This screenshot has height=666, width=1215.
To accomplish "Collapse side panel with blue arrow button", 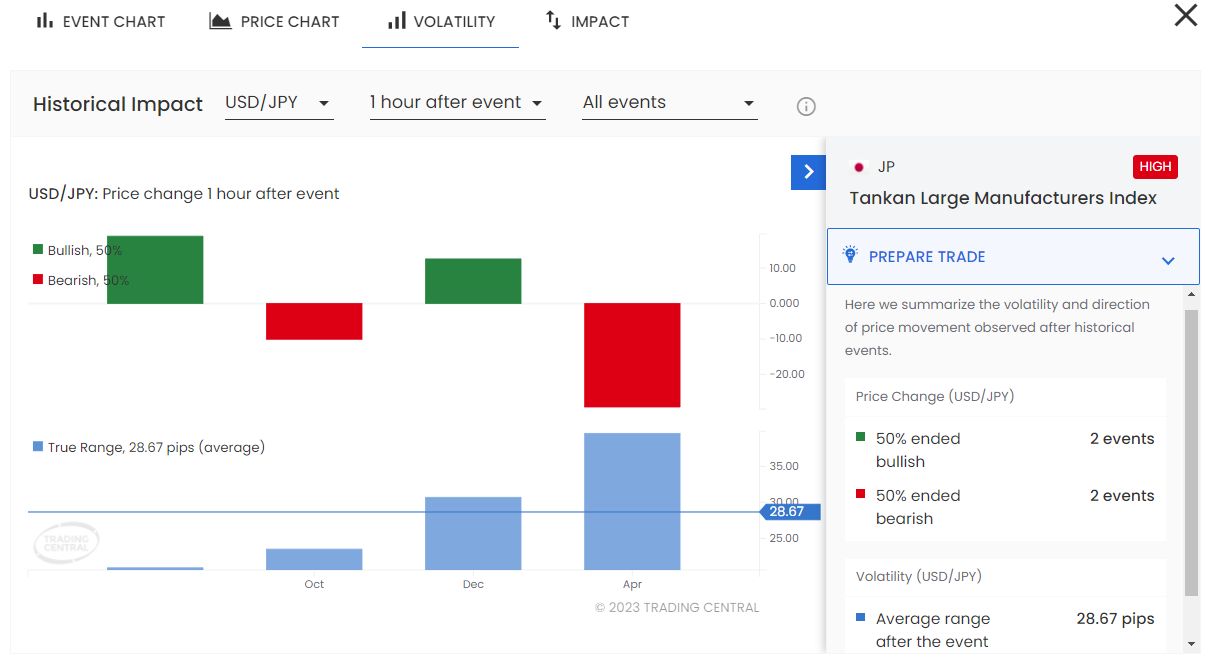I will point(808,172).
